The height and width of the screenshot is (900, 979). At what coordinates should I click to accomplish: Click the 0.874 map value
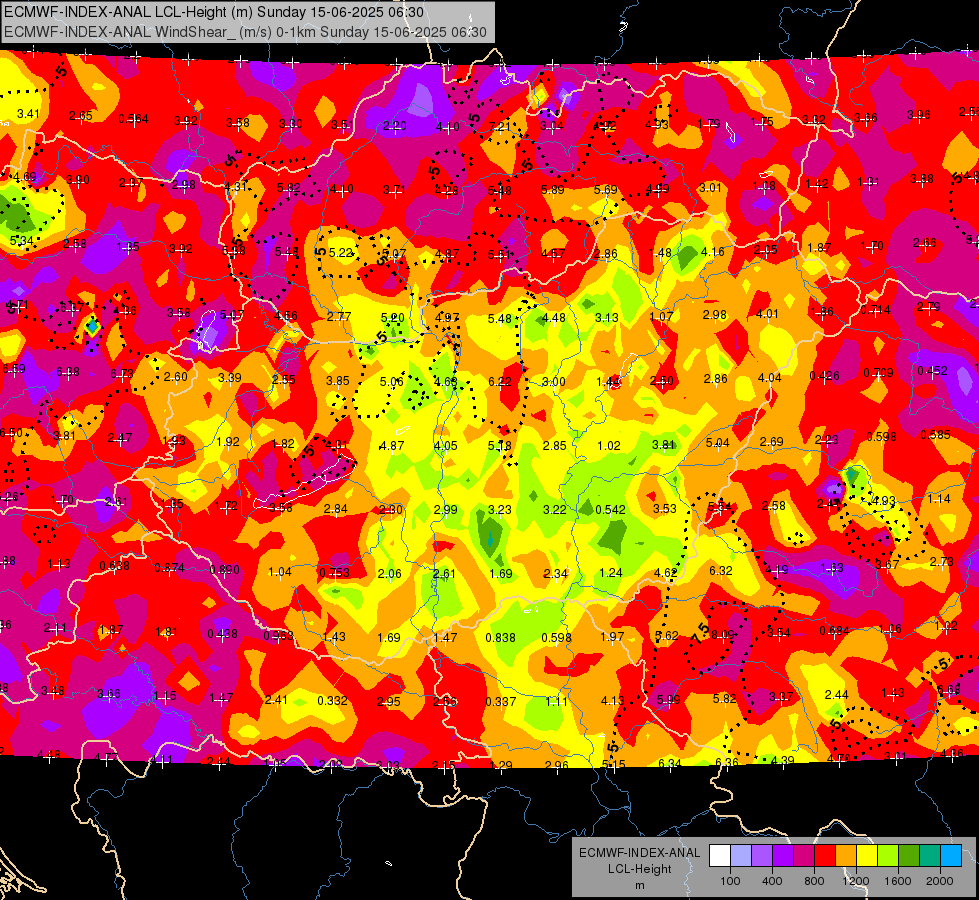tap(169, 568)
